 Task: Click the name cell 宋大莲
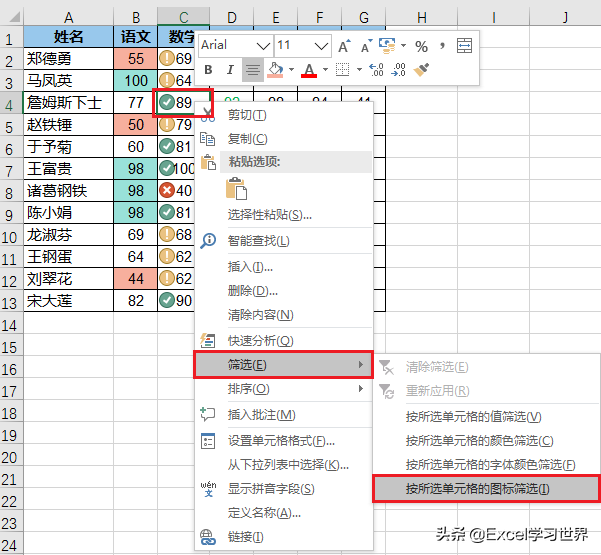click(x=69, y=301)
